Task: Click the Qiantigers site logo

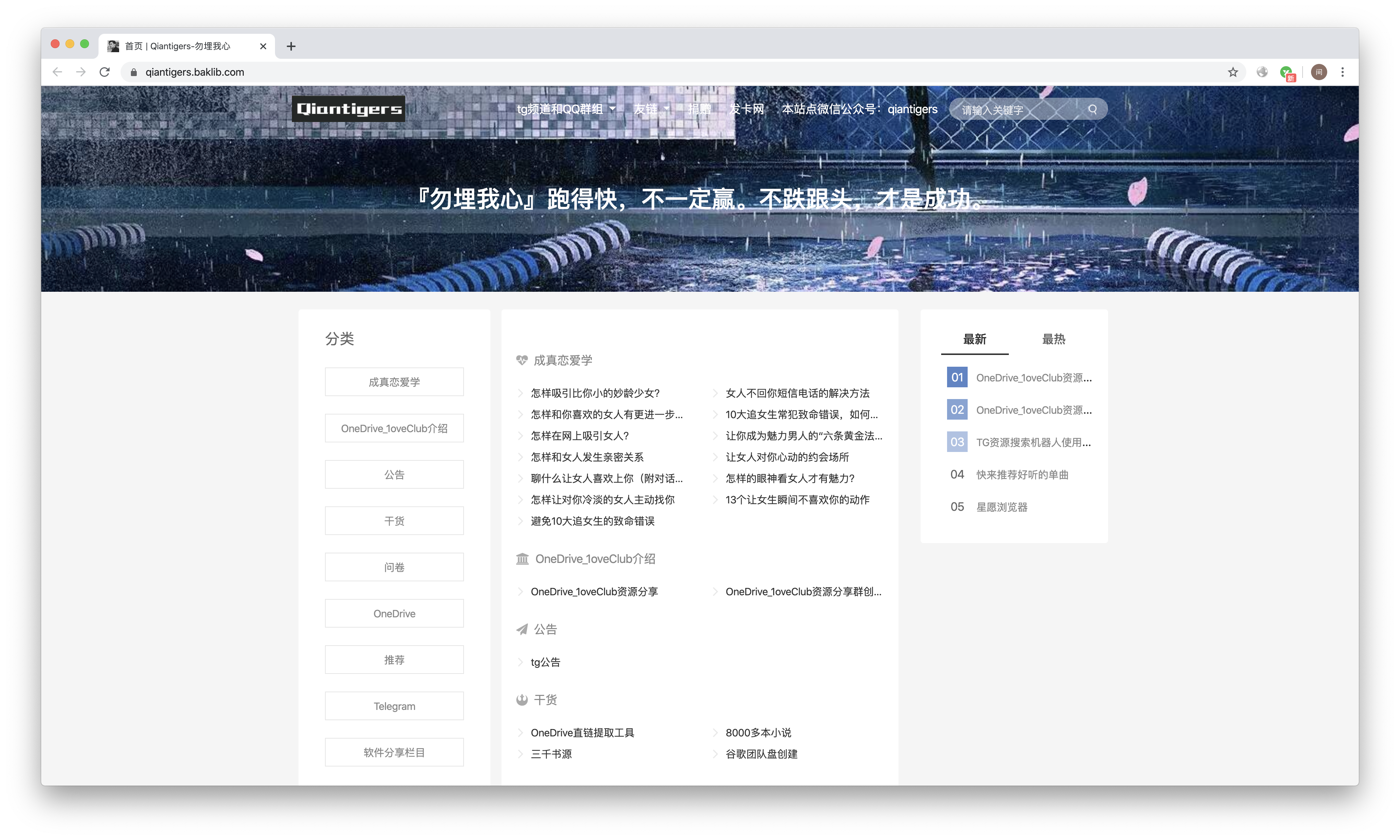Action: [x=348, y=109]
